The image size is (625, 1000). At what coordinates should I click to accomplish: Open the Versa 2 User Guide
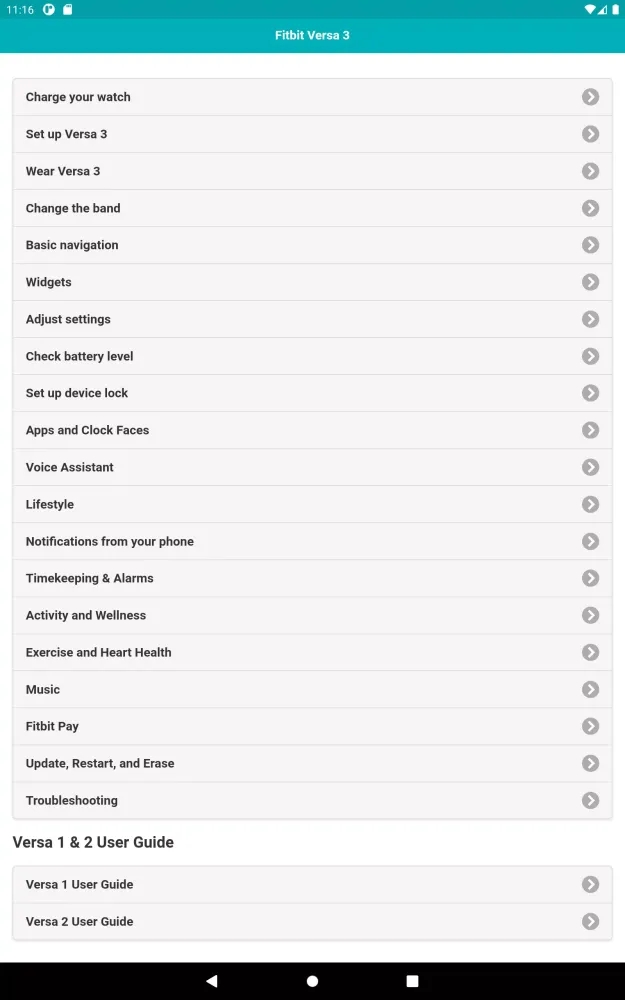click(80, 921)
